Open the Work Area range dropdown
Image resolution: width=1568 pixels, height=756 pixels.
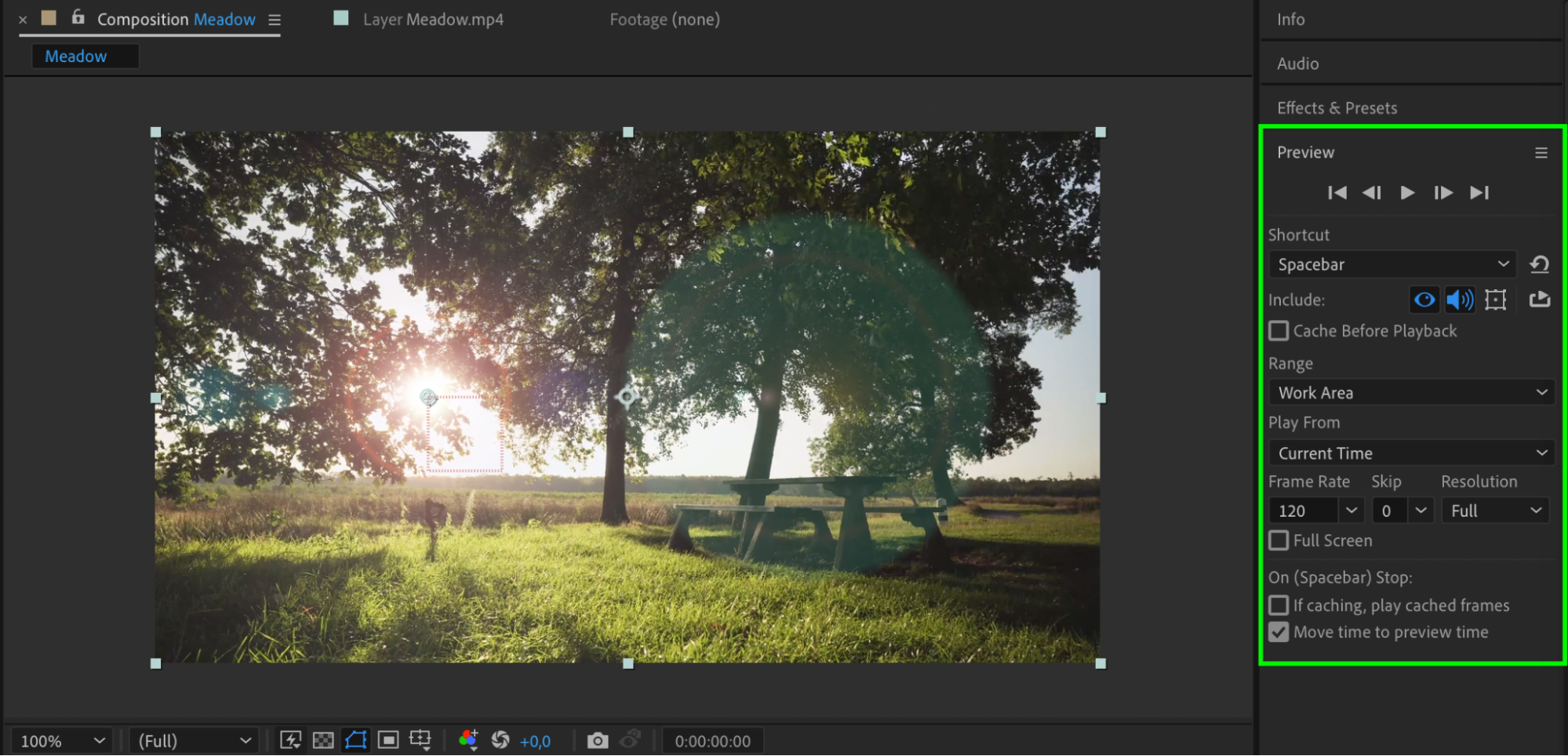pos(1410,392)
